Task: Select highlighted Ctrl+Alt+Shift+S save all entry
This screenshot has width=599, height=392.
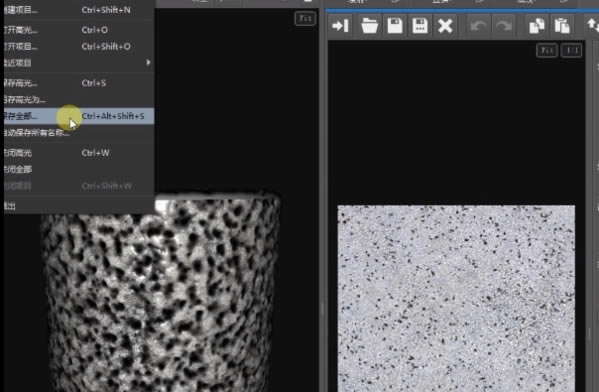Action: point(79,116)
